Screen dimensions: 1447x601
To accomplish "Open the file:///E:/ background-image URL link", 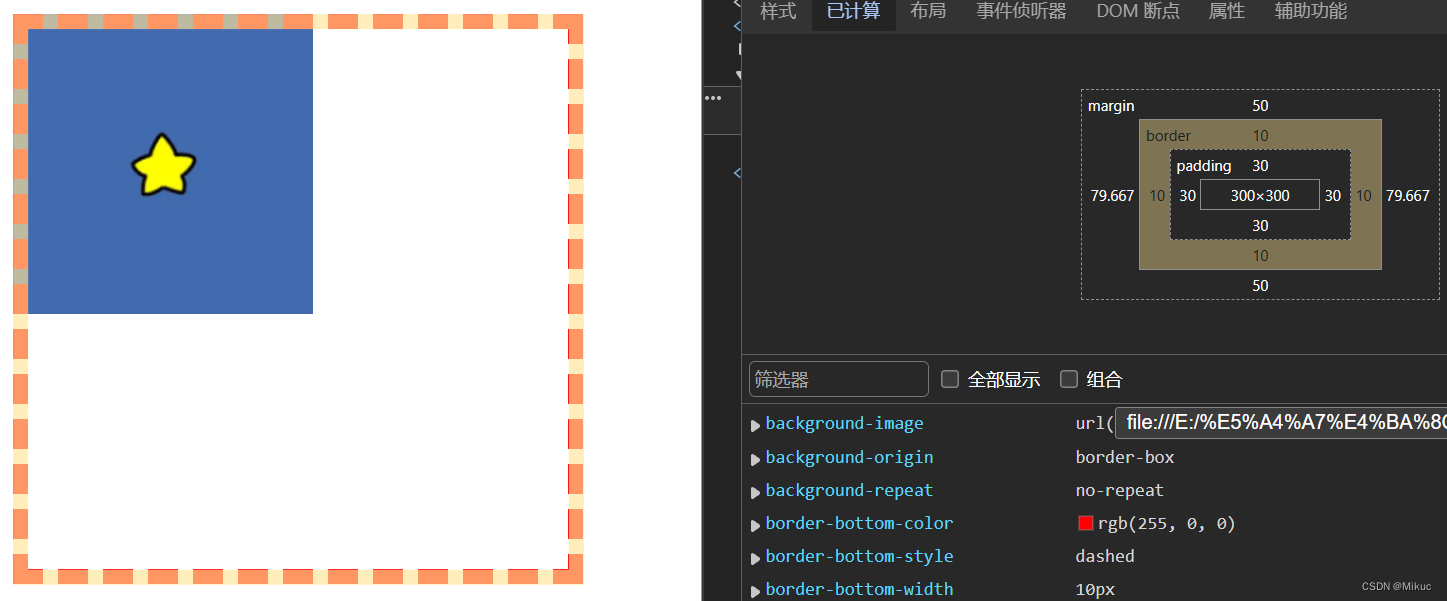I will pyautogui.click(x=1280, y=422).
